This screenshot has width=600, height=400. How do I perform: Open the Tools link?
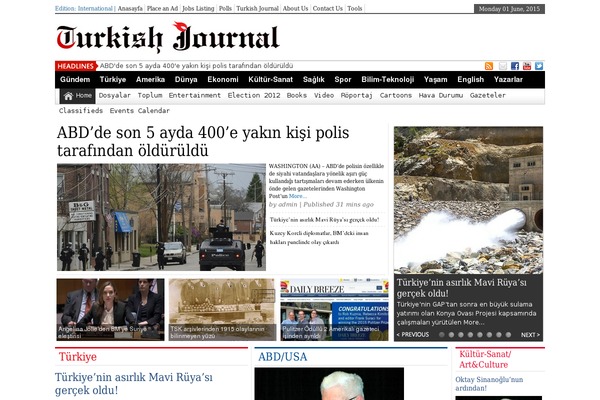click(x=355, y=8)
